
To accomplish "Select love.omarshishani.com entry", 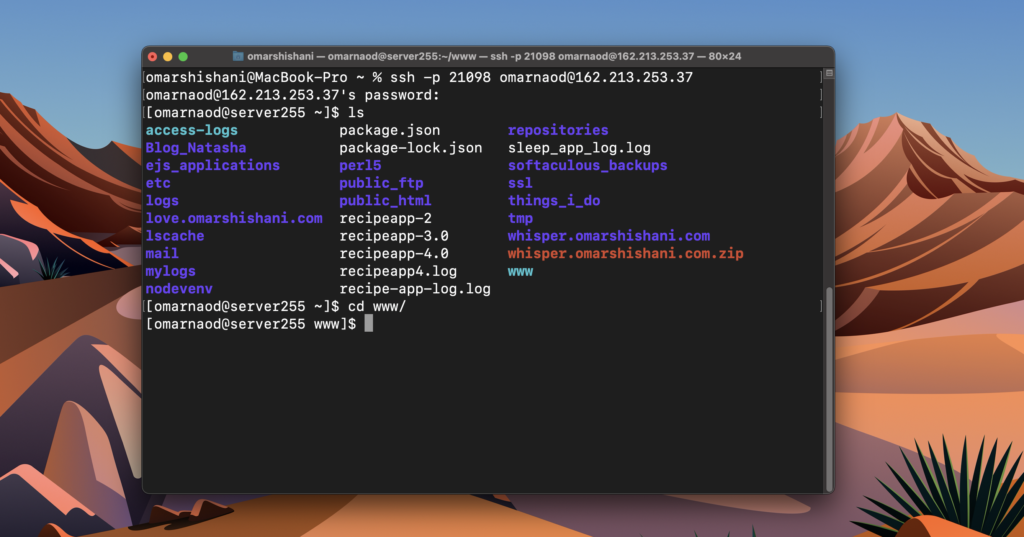I will [234, 218].
